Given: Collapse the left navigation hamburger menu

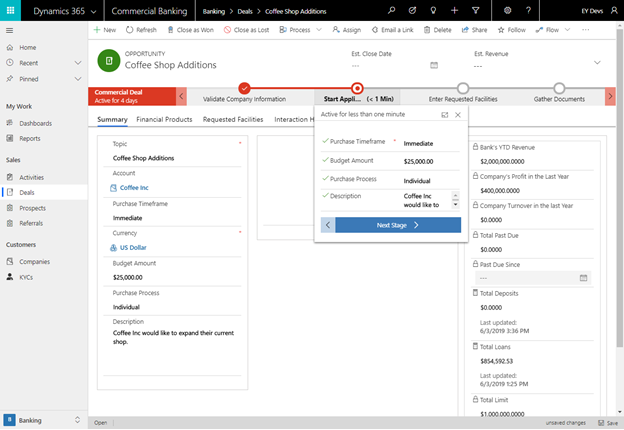Looking at the screenshot, I should click(x=10, y=30).
